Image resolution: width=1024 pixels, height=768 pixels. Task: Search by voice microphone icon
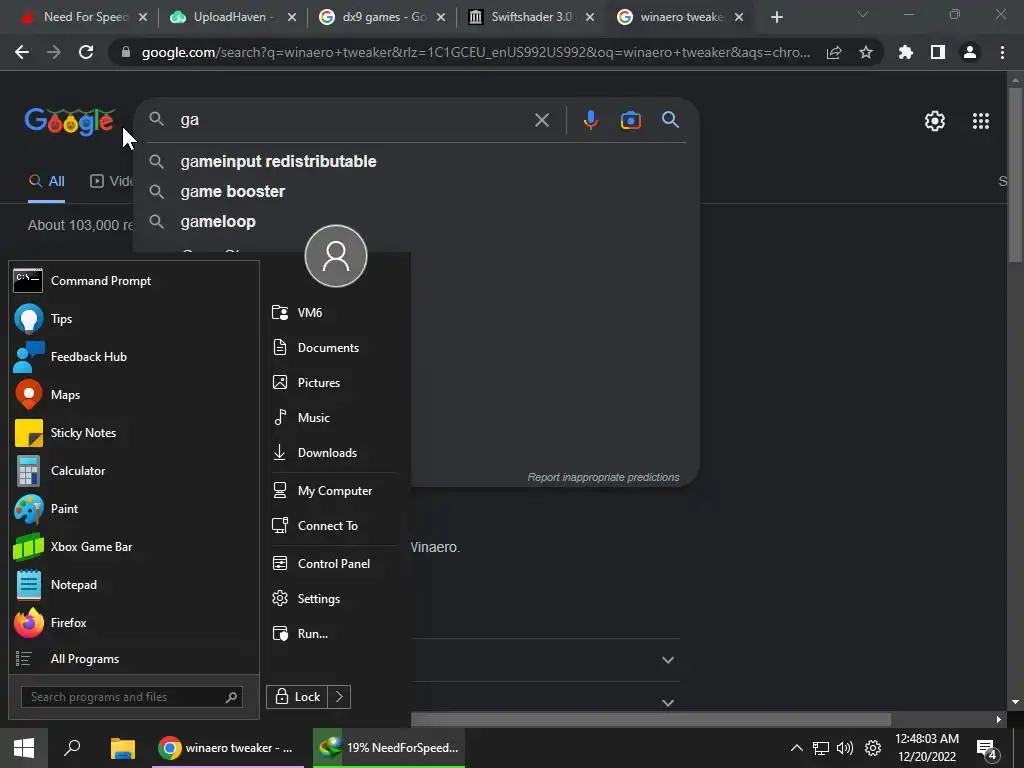590,120
